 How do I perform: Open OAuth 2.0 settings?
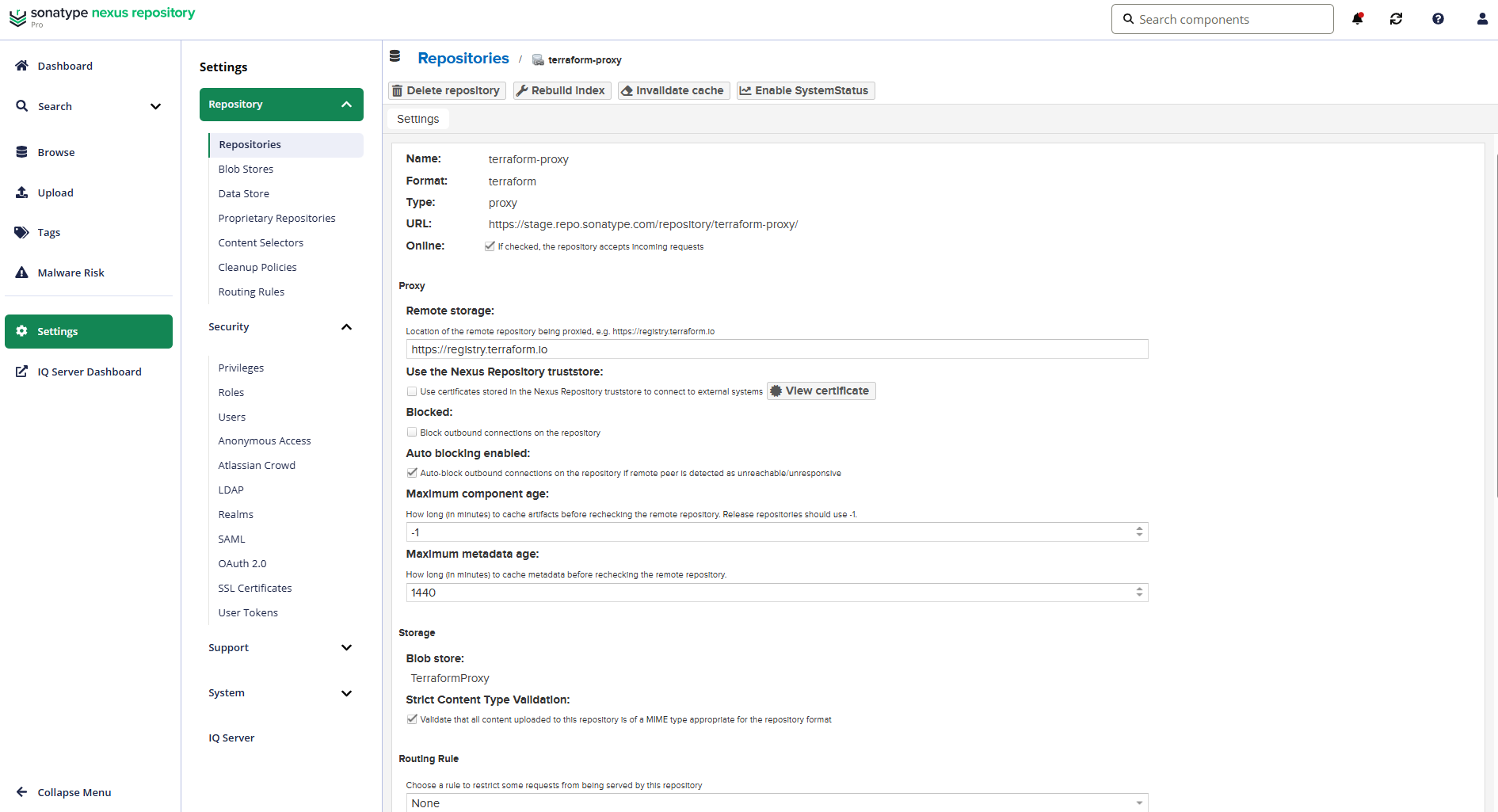click(x=242, y=564)
